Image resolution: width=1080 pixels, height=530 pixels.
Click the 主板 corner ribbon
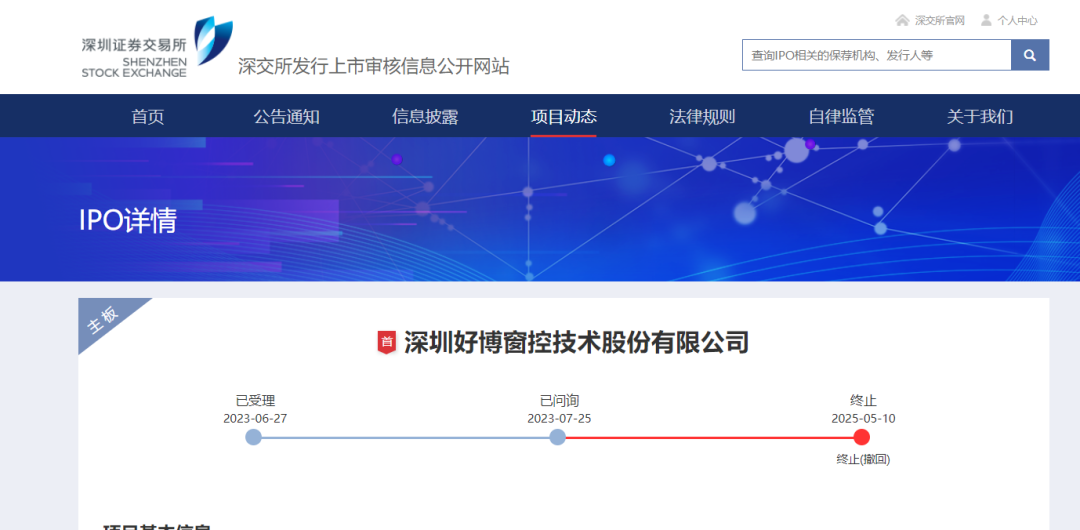[x=103, y=318]
